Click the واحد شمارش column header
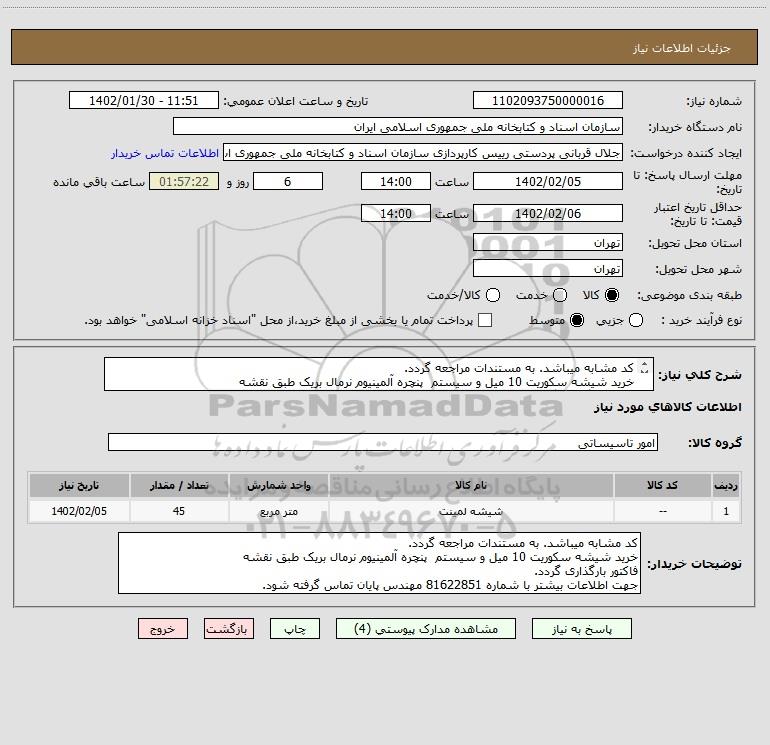Screen dimensions: 770x745 coord(278,485)
